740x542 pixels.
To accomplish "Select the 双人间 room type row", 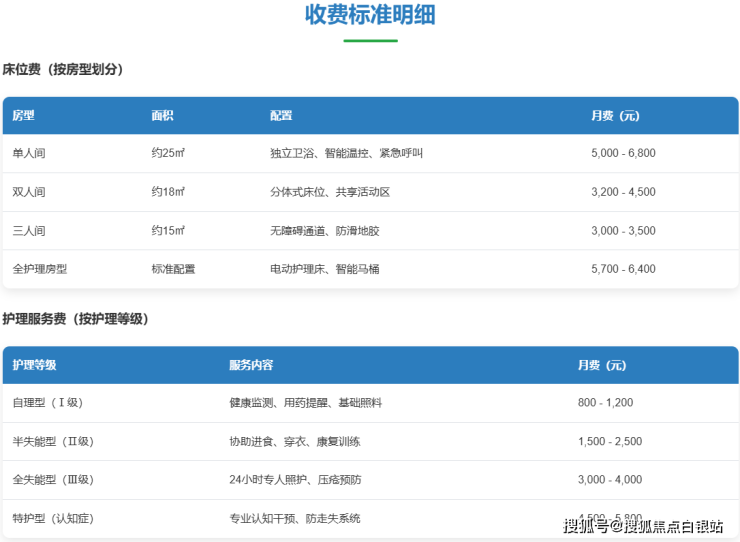I will [x=29, y=192].
